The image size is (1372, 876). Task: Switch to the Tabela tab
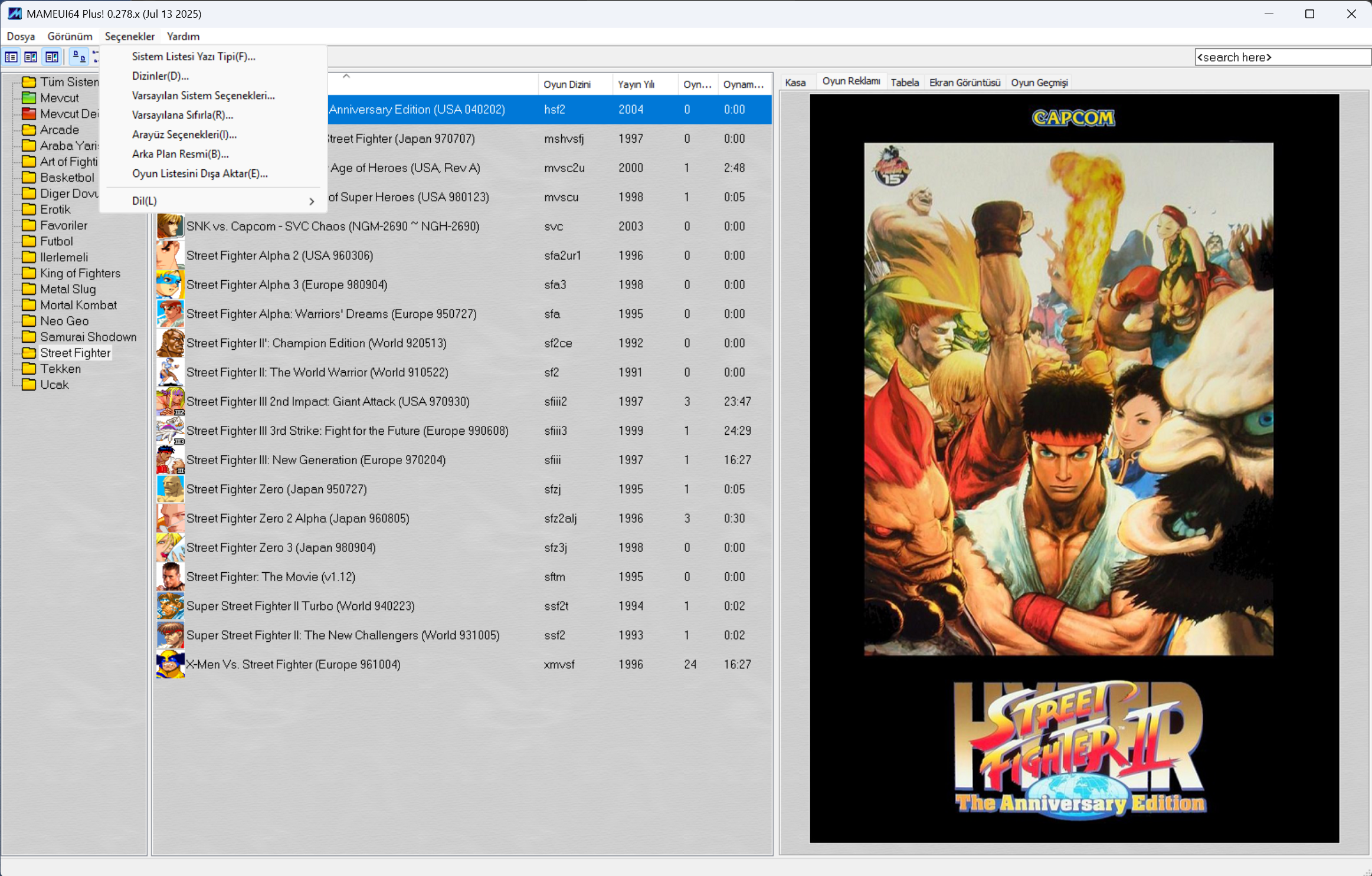[x=905, y=83]
